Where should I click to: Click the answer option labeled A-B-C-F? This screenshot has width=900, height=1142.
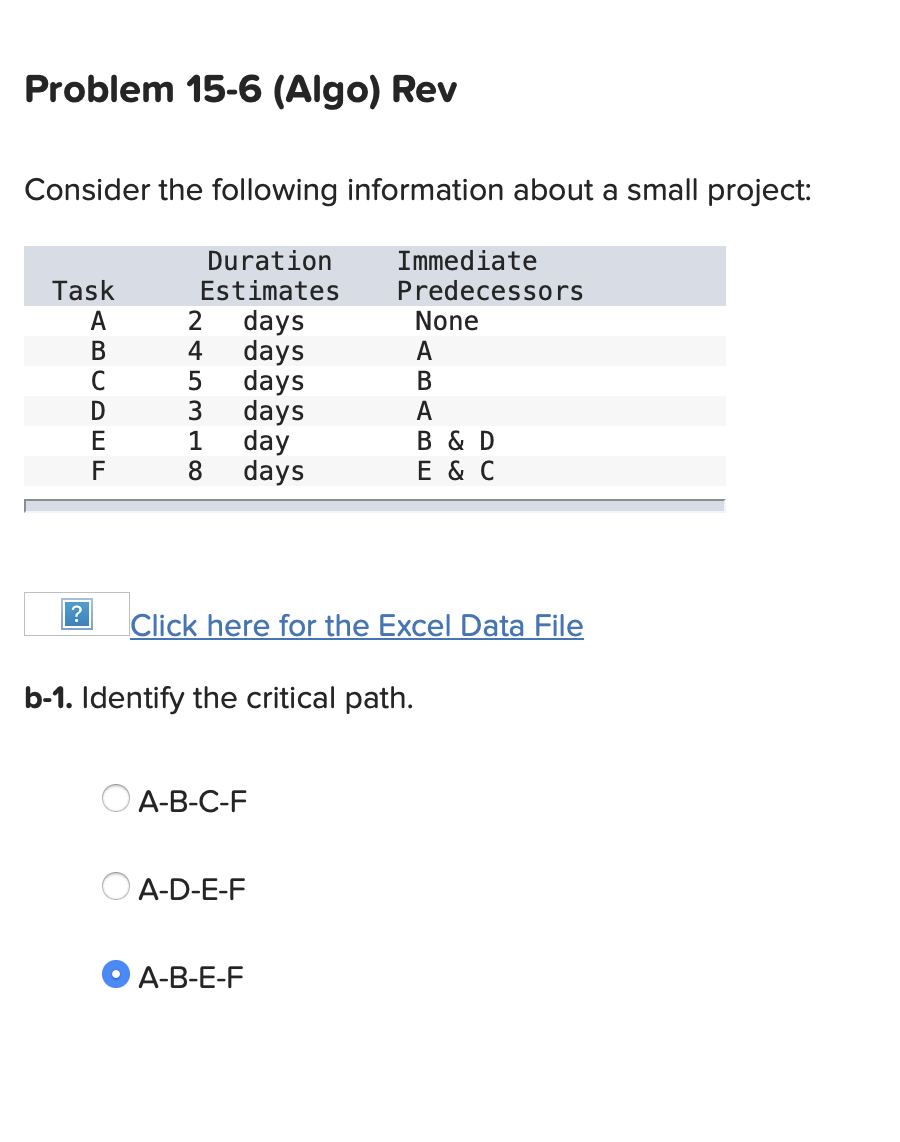click(x=193, y=800)
